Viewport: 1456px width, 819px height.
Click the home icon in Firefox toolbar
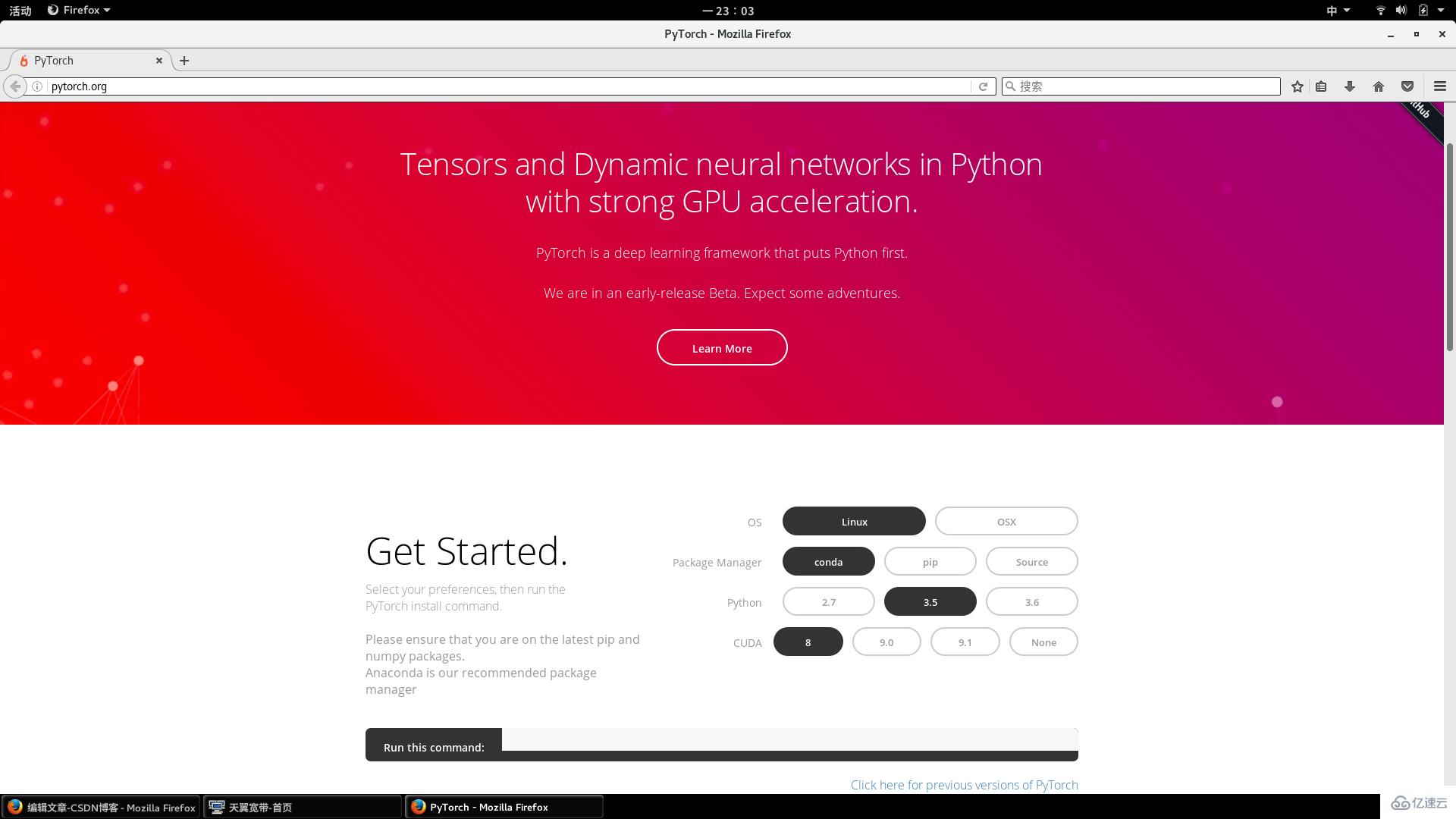tap(1378, 86)
